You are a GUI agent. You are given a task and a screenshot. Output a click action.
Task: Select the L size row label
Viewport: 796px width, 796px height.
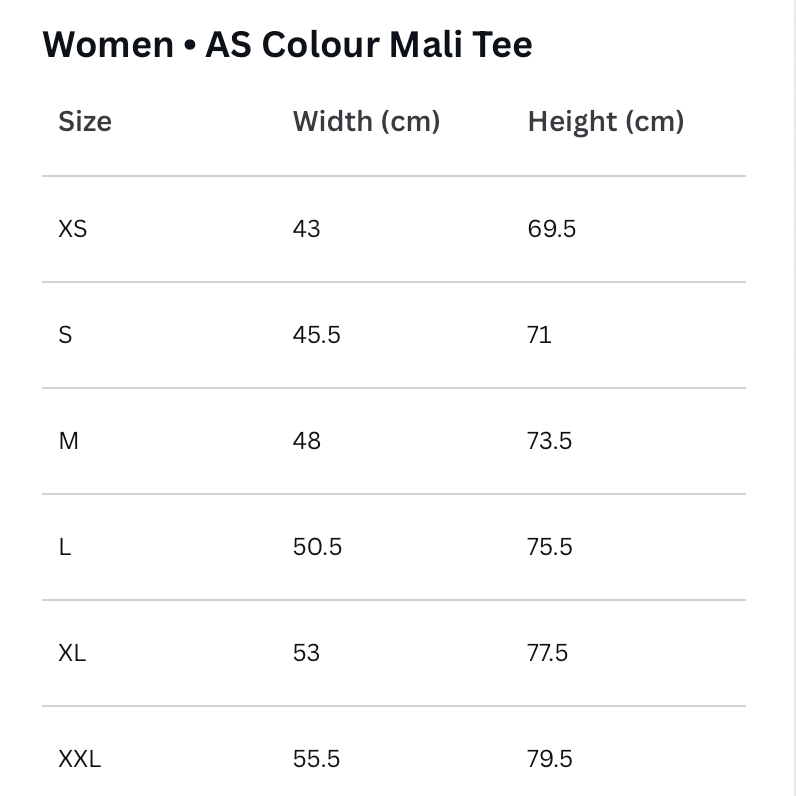click(65, 547)
